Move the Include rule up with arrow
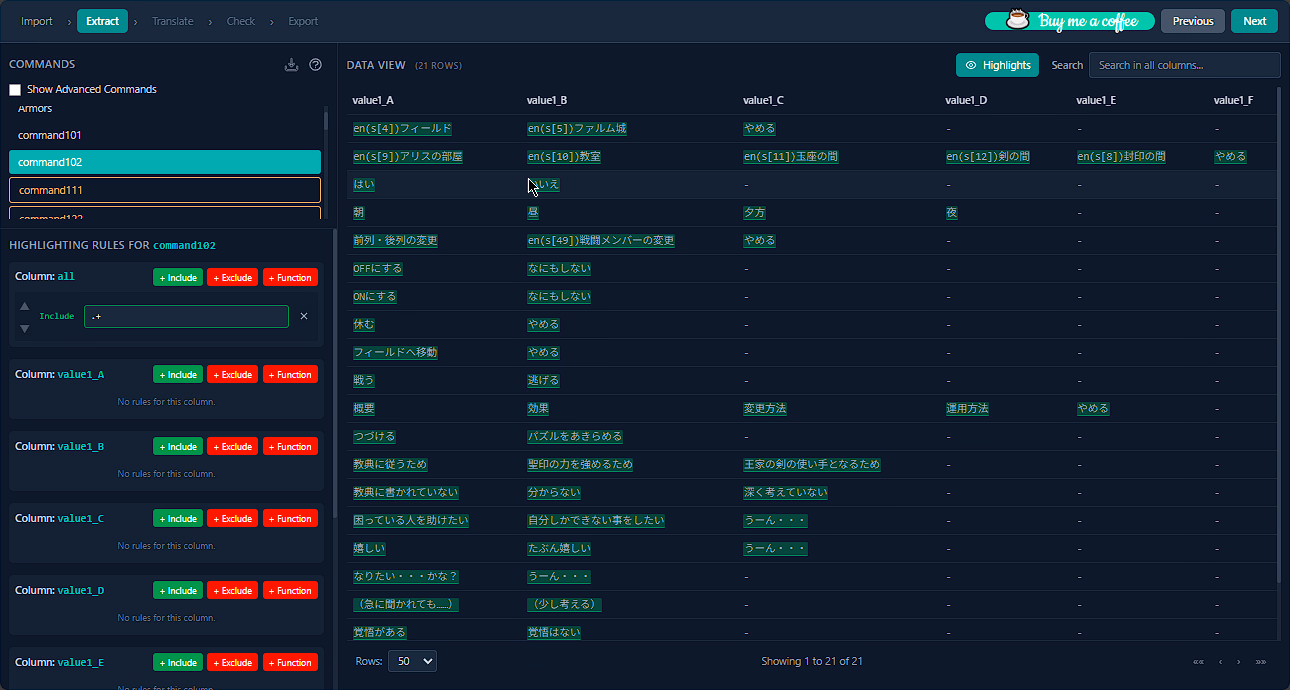The image size is (1290, 690). coord(25,306)
